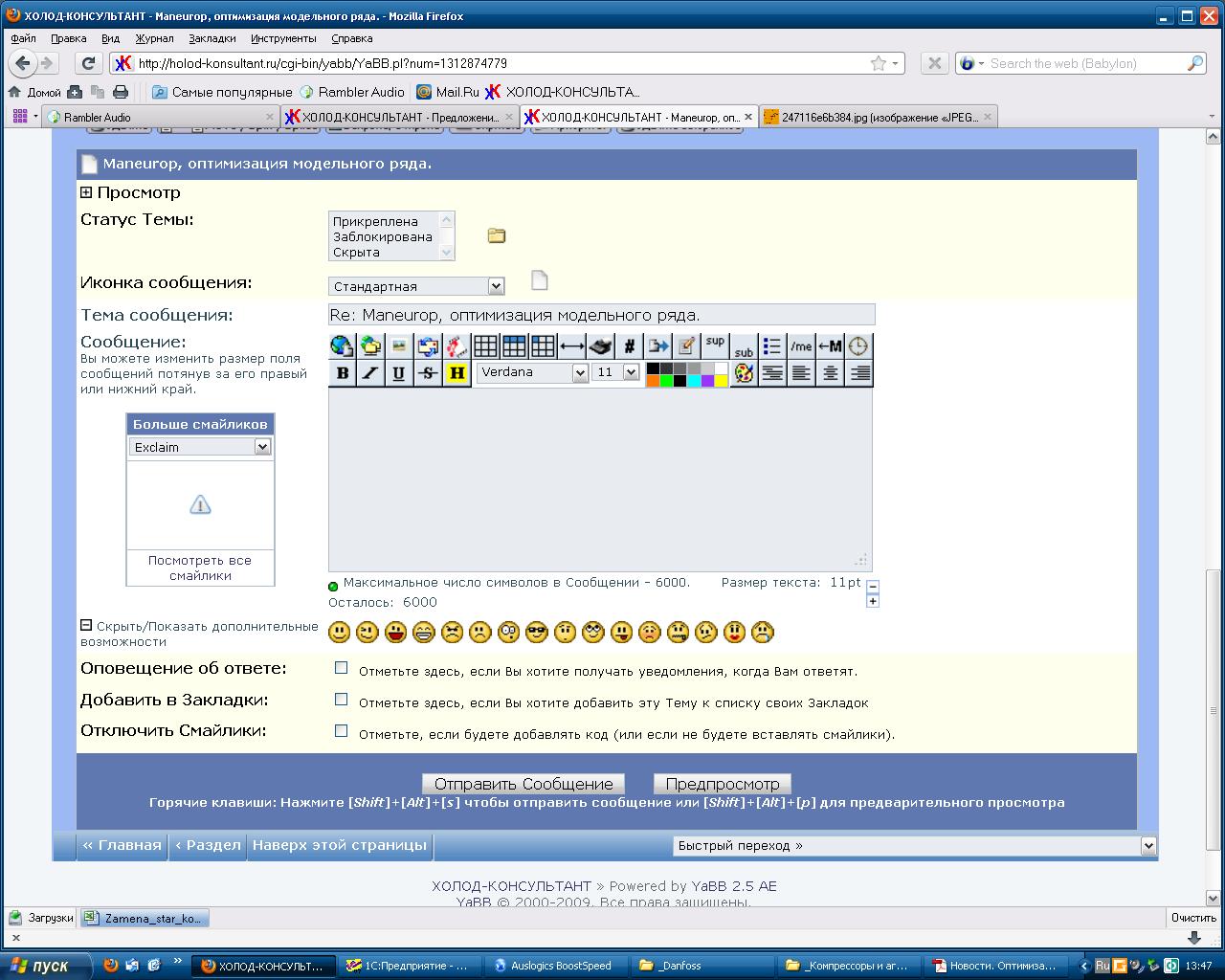Image resolution: width=1225 pixels, height=980 pixels.
Task: Open the Правка menu
Action: (69, 38)
